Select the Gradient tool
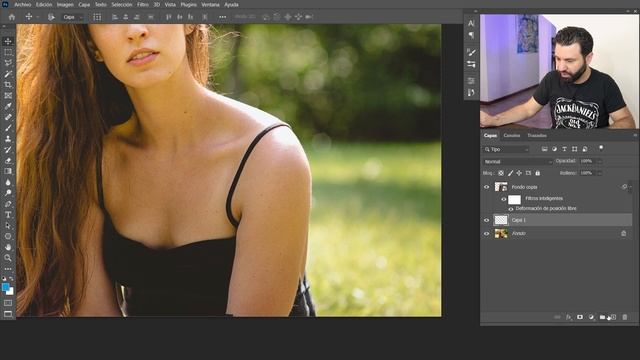The image size is (640, 360). click(8, 171)
